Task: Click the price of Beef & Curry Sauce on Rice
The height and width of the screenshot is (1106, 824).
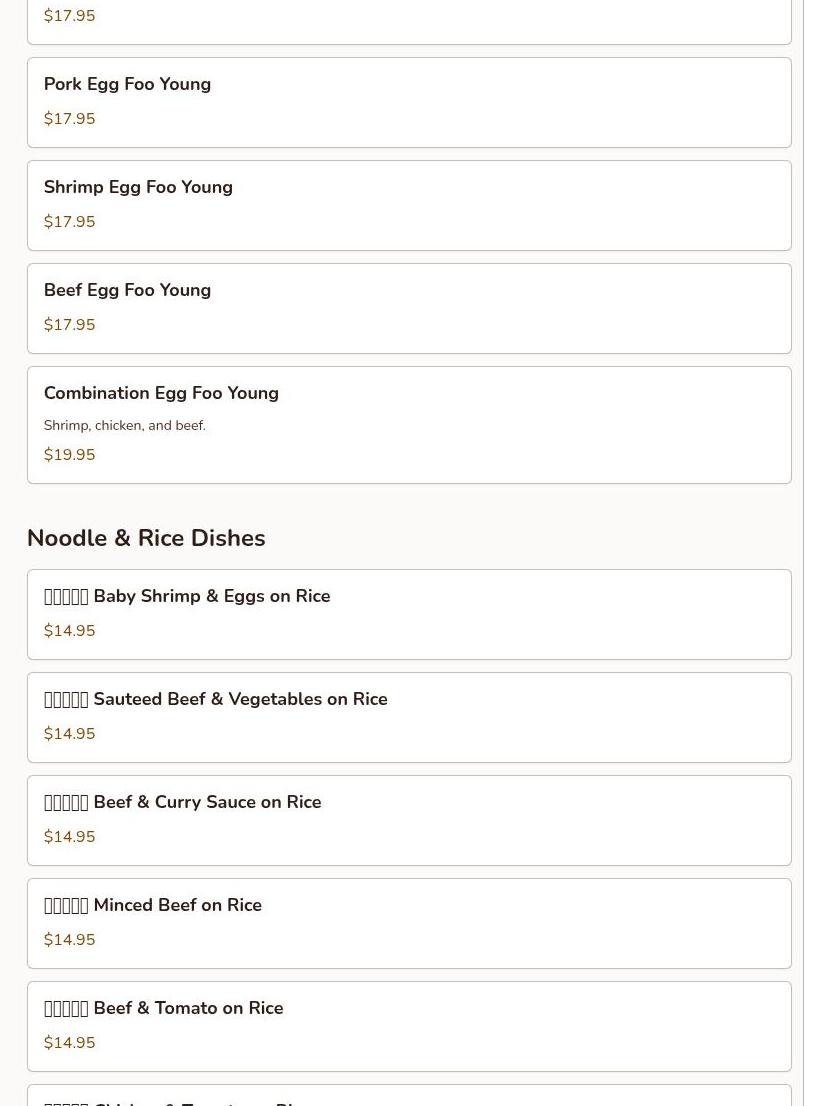Action: (70, 837)
